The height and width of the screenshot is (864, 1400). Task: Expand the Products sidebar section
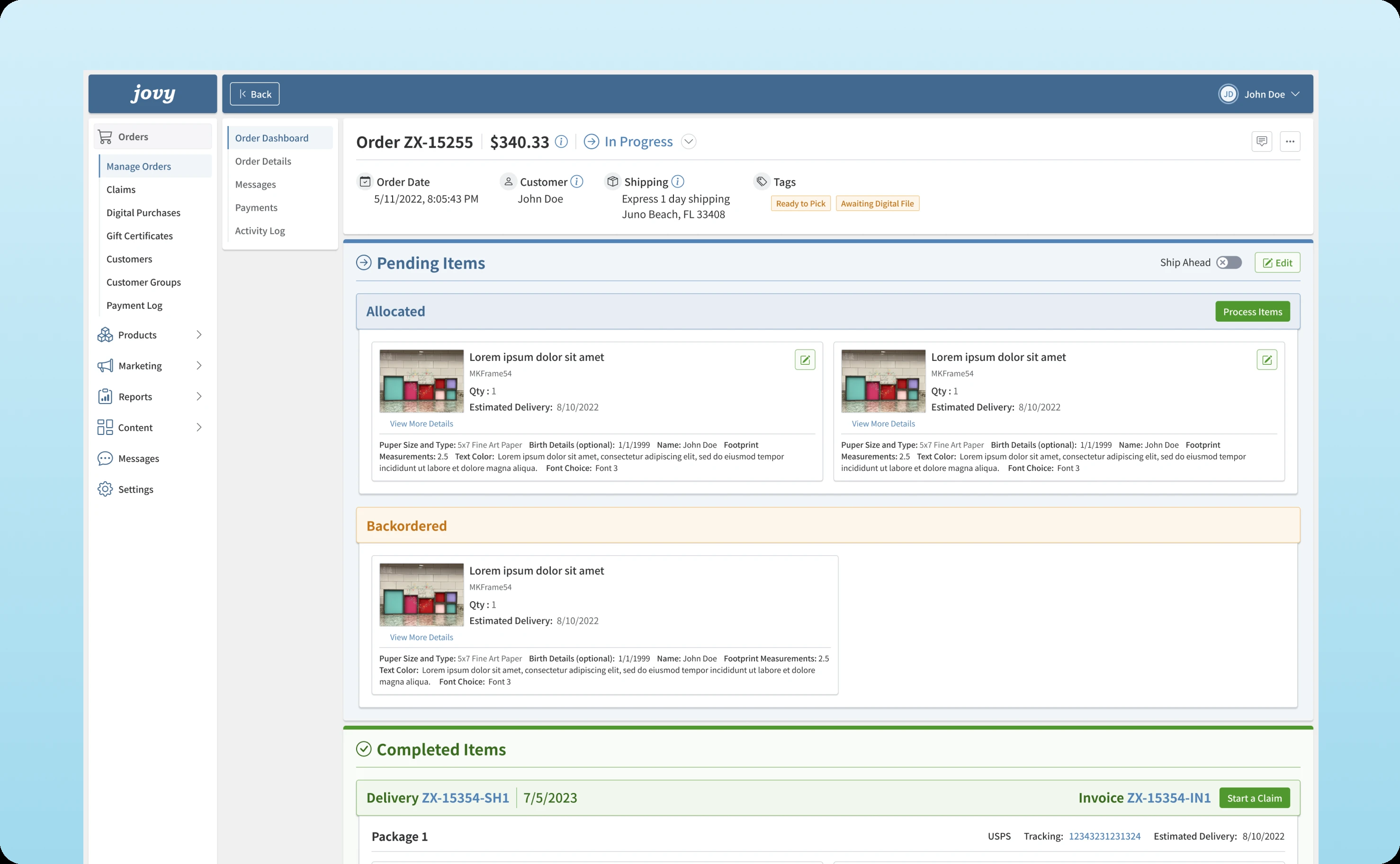coord(199,335)
